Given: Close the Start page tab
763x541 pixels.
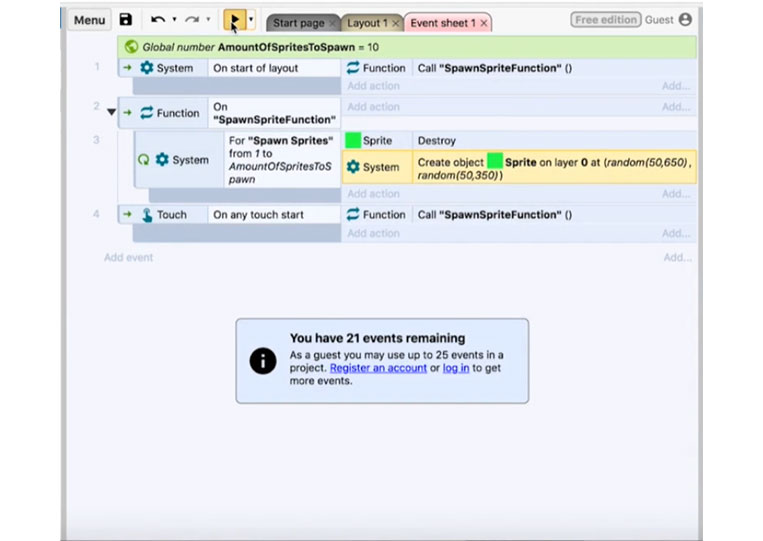Looking at the screenshot, I should click(332, 23).
